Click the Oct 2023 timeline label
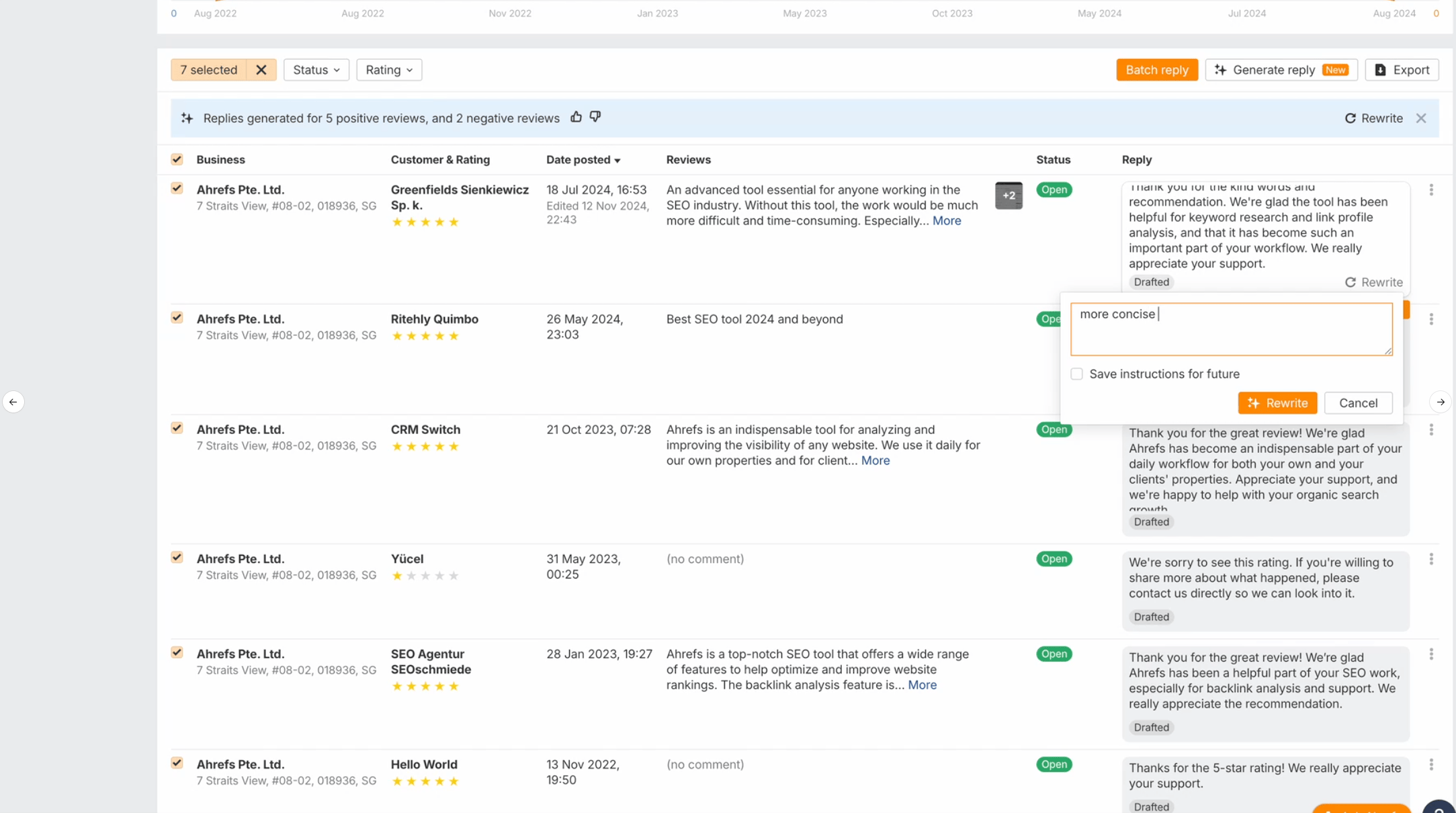 (951, 13)
